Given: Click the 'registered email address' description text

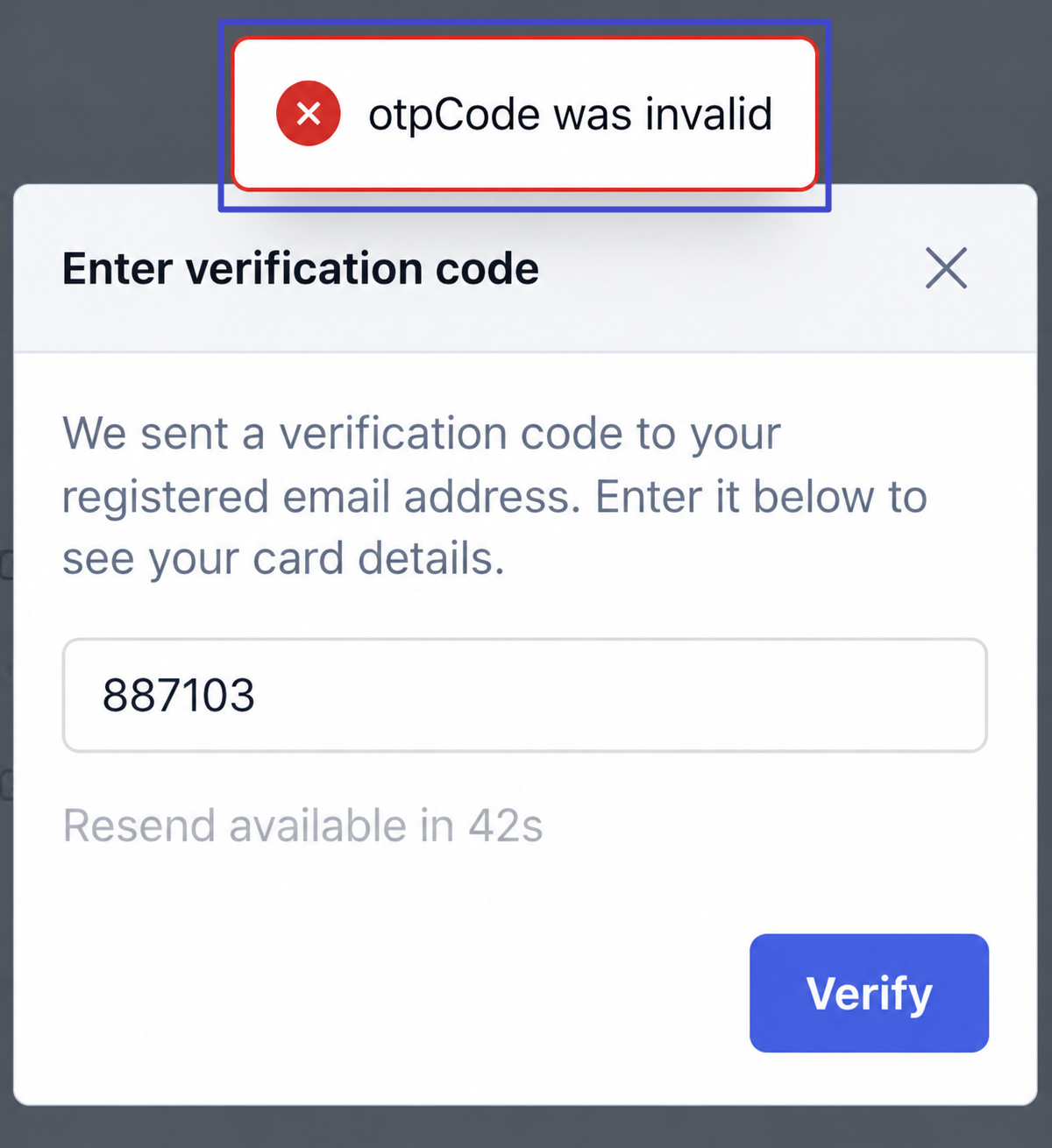Looking at the screenshot, I should pos(321,497).
